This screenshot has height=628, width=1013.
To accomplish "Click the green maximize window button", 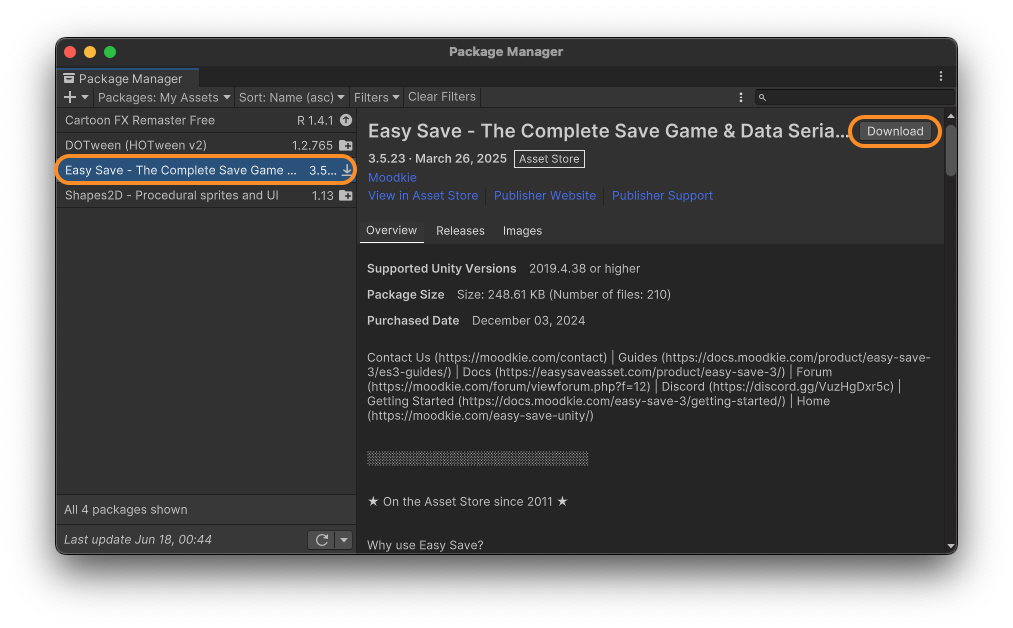I will coord(110,52).
